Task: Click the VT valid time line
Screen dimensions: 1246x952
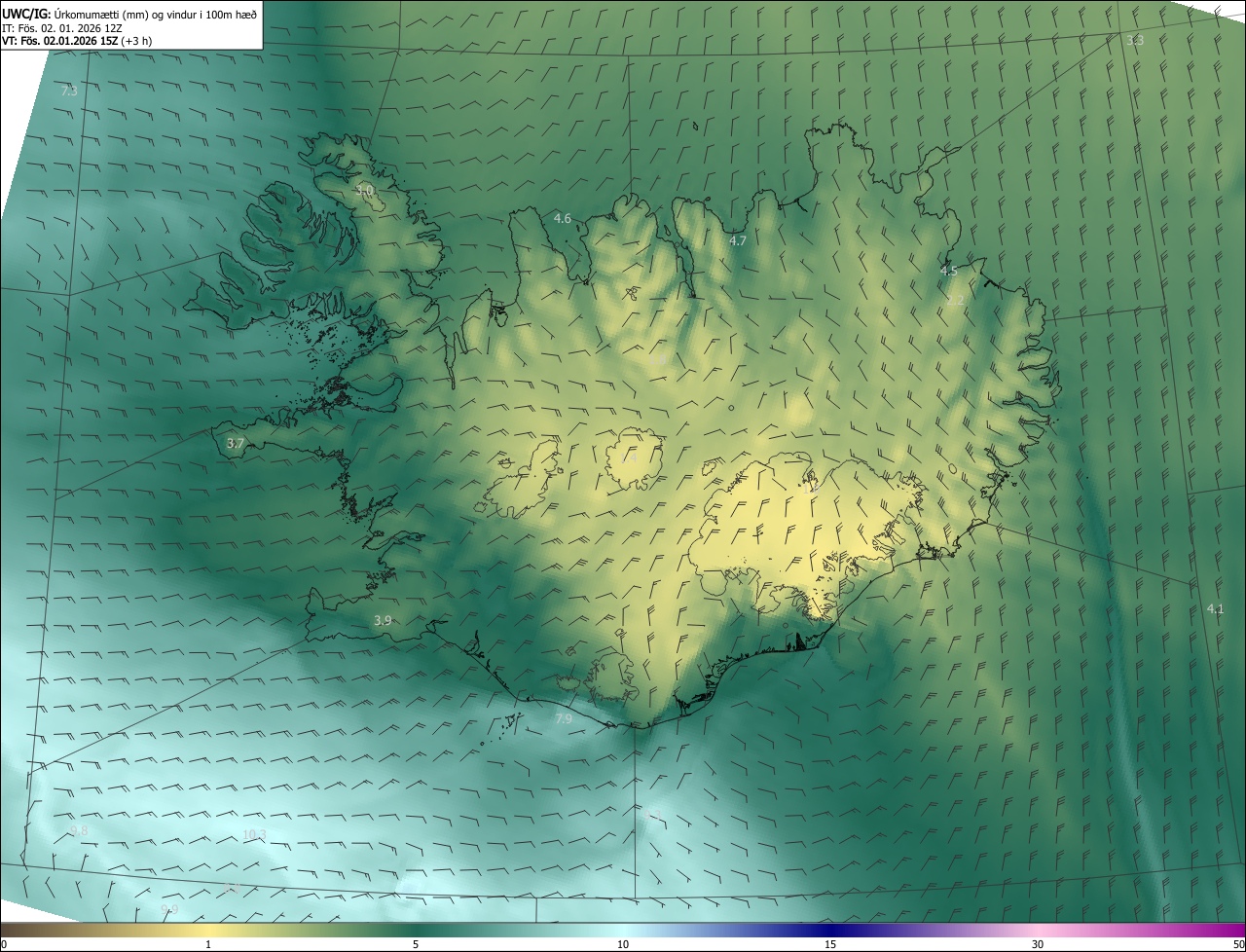Action: tap(76, 41)
